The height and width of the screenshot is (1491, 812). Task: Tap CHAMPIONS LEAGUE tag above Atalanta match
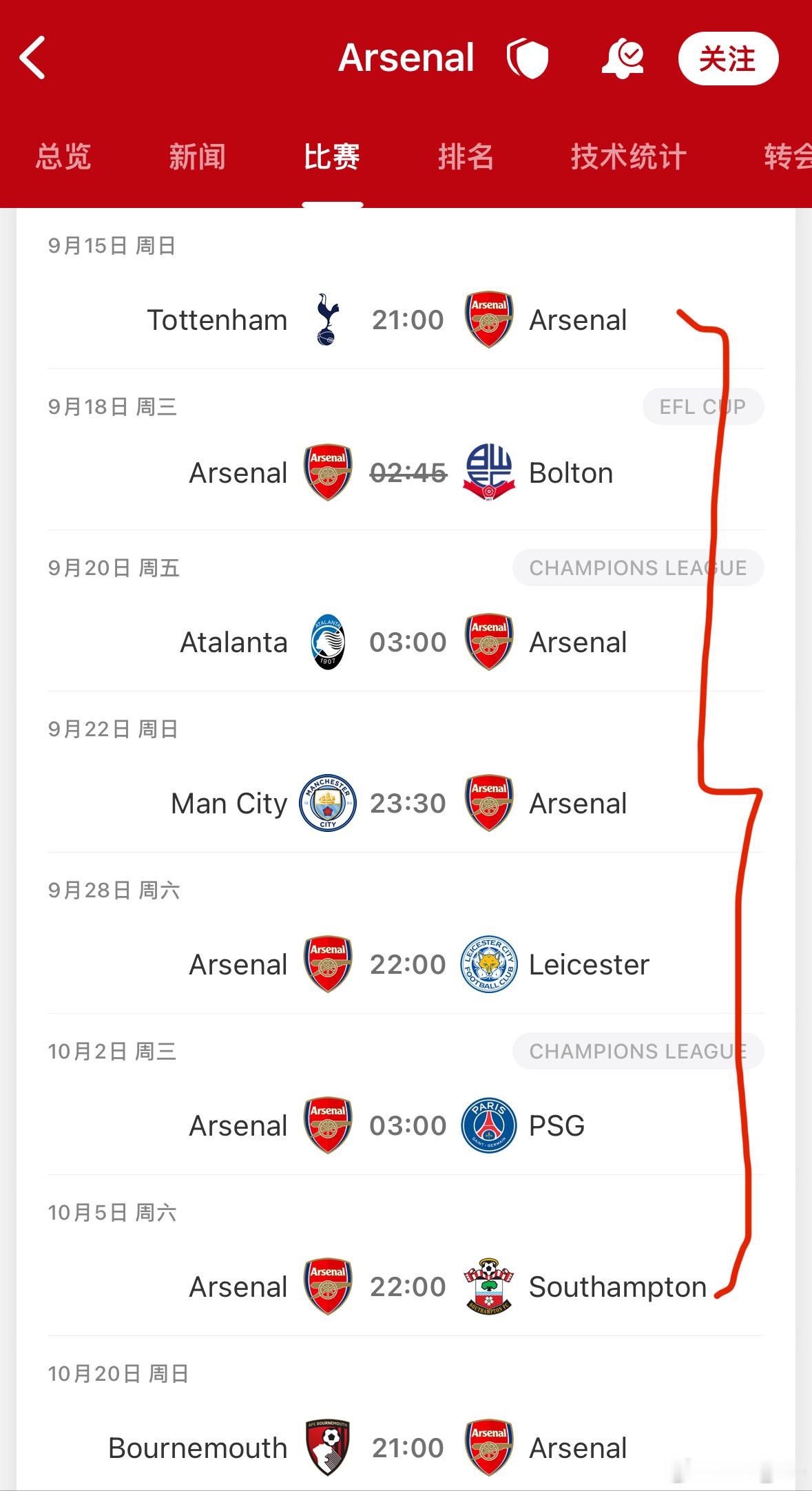coord(638,567)
